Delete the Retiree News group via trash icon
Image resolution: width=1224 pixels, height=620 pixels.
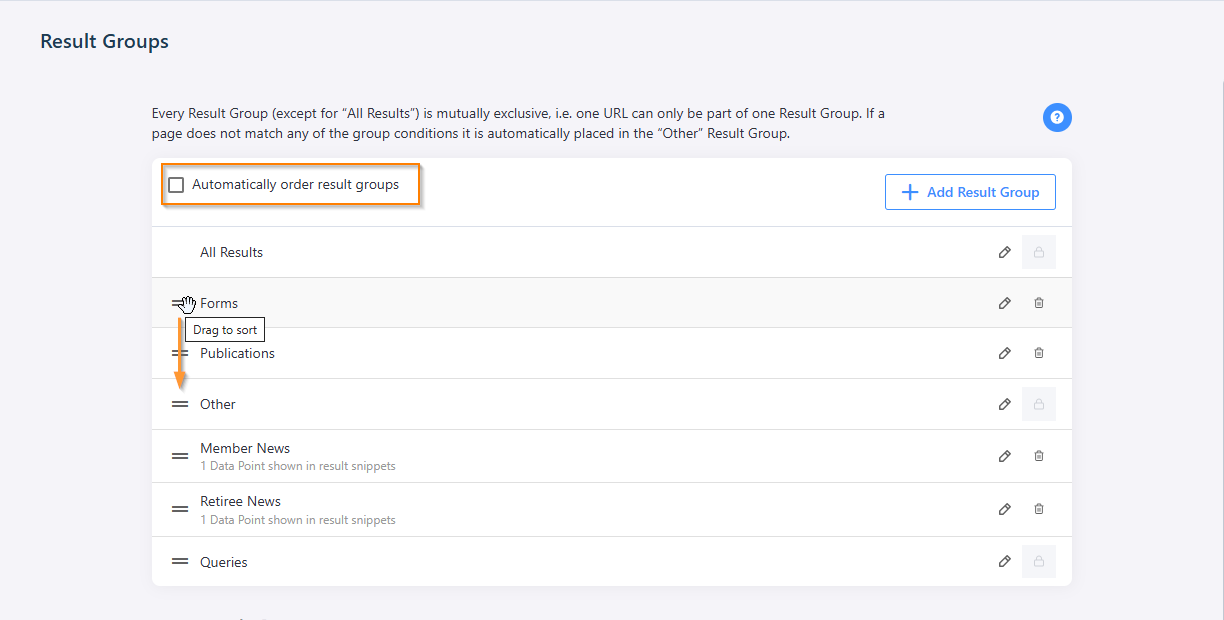point(1038,509)
